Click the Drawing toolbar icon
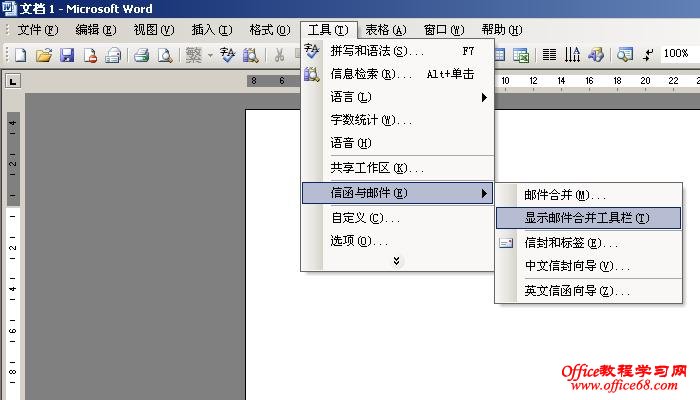 point(596,55)
